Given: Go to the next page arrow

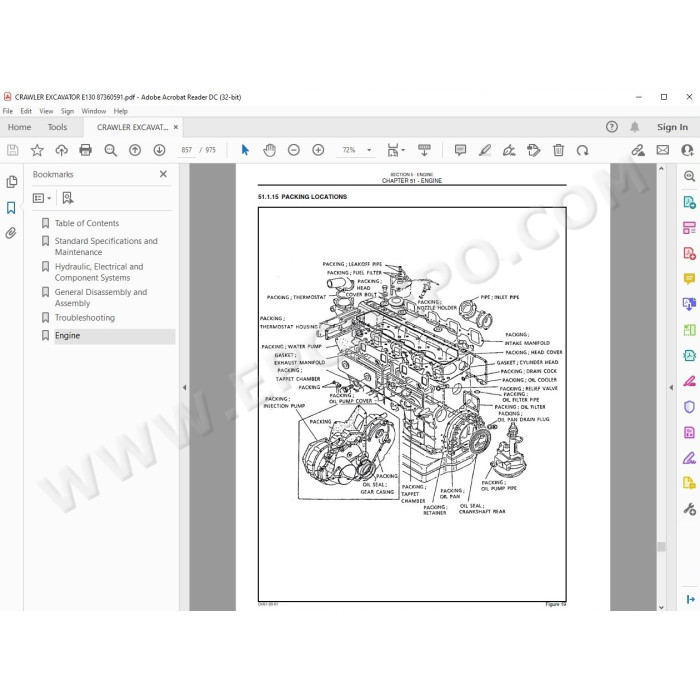Looking at the screenshot, I should pyautogui.click(x=159, y=150).
